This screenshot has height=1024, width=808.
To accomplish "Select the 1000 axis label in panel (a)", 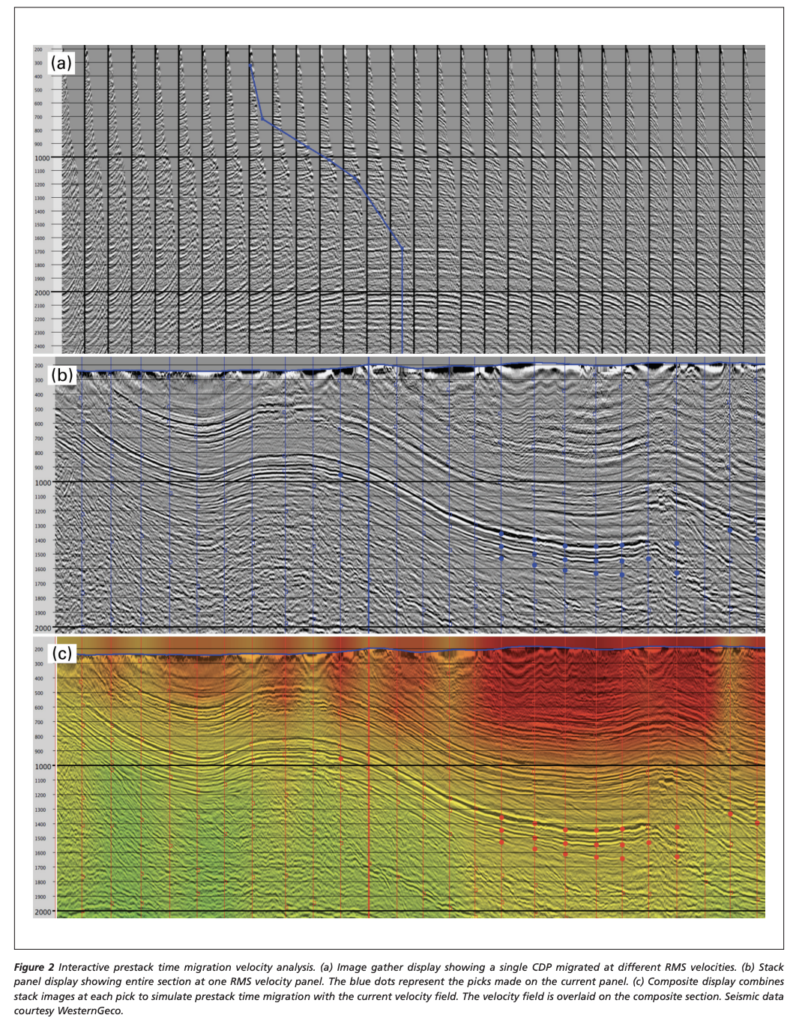I will (x=42, y=157).
